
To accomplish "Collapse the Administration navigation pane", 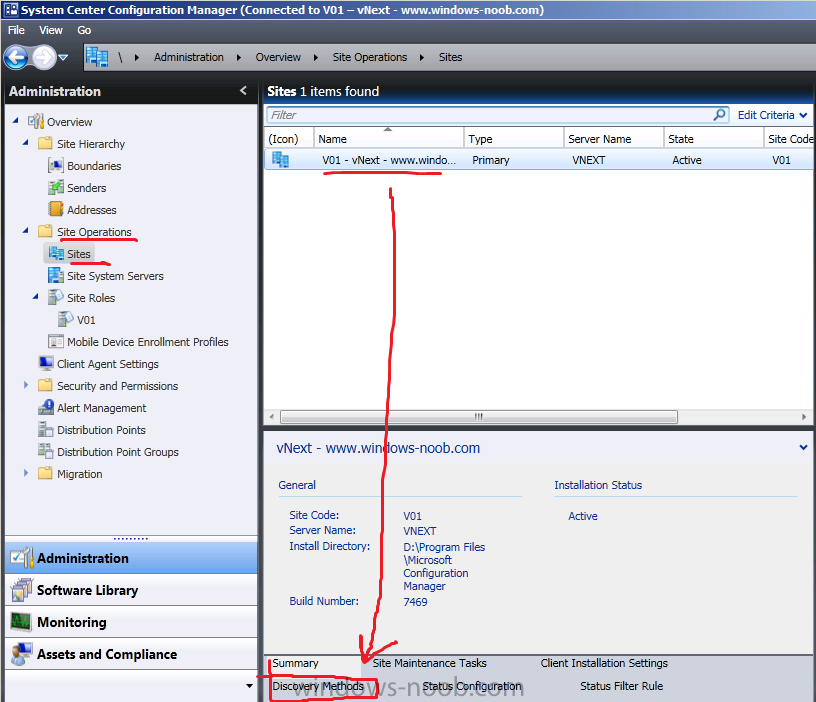I will pos(244,91).
